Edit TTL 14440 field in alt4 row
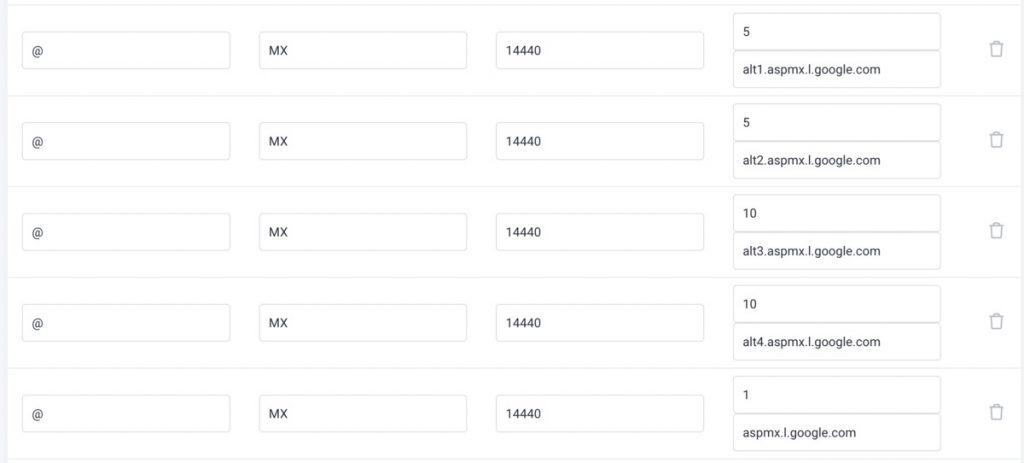Image resolution: width=1024 pixels, height=463 pixels. click(600, 323)
